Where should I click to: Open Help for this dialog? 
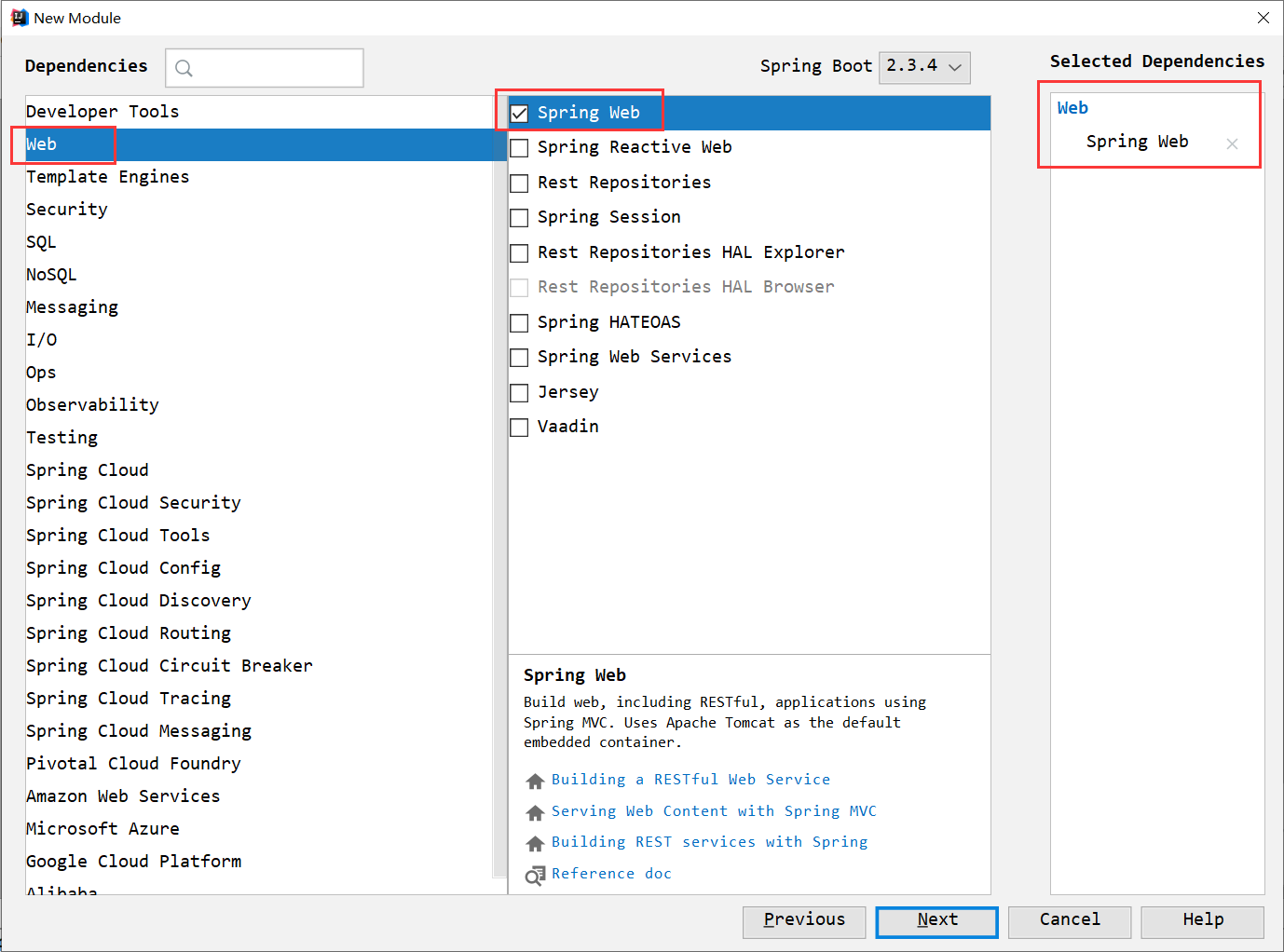pos(1203,921)
